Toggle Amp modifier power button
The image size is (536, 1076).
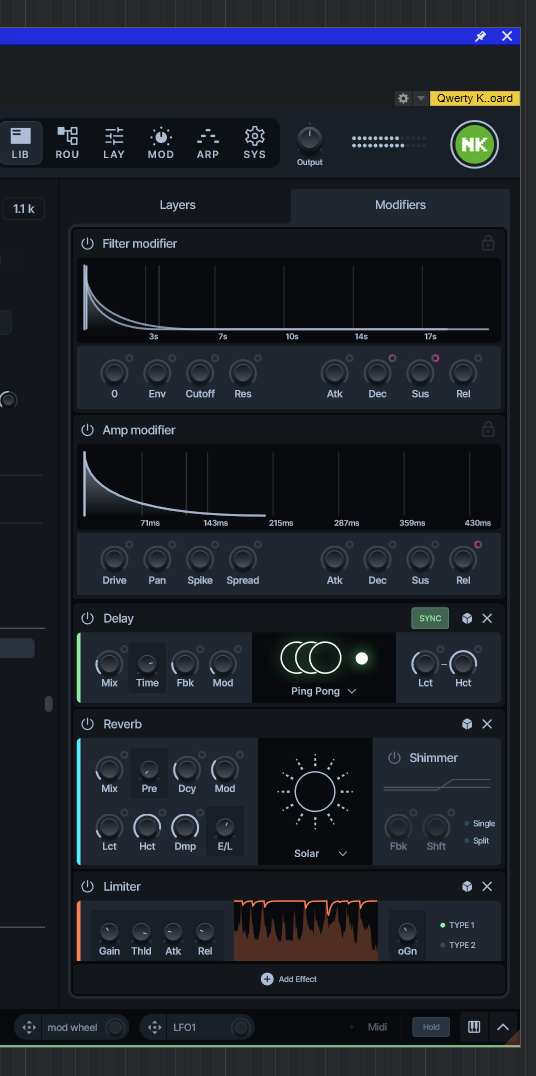(x=87, y=430)
